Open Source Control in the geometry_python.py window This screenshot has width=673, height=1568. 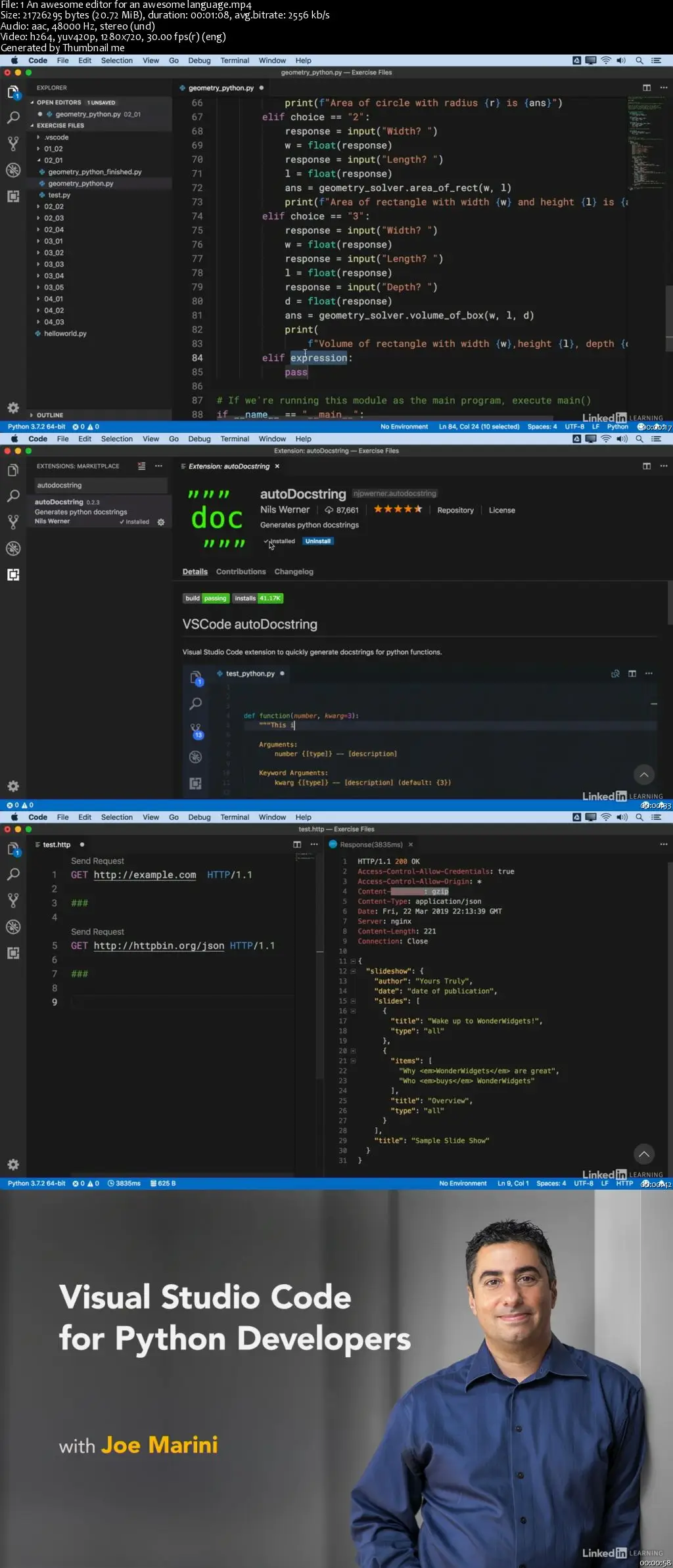tap(13, 144)
